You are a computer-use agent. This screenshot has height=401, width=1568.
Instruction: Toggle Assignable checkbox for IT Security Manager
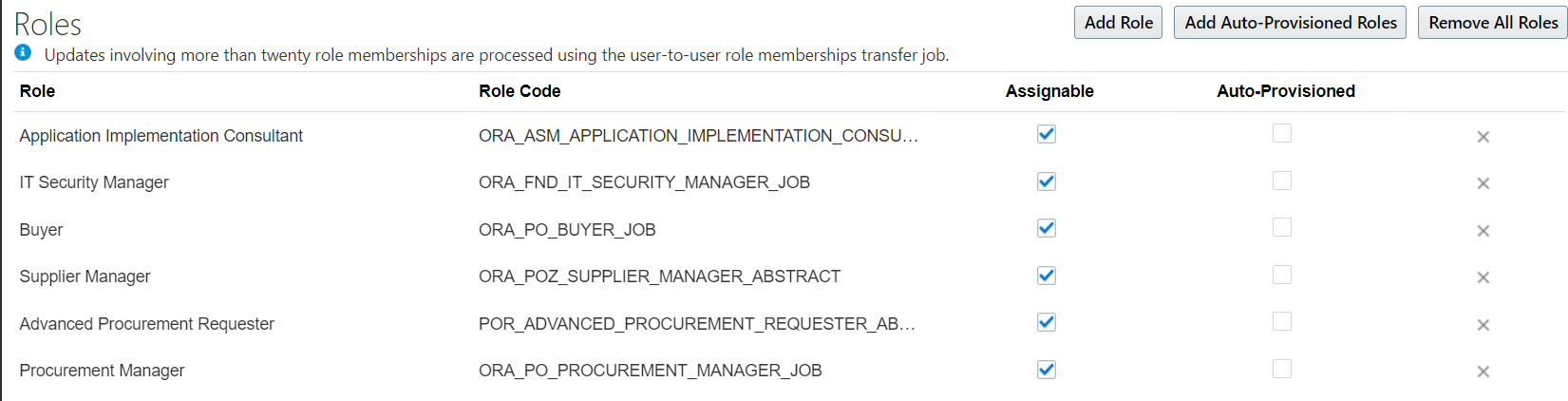pos(1047,181)
